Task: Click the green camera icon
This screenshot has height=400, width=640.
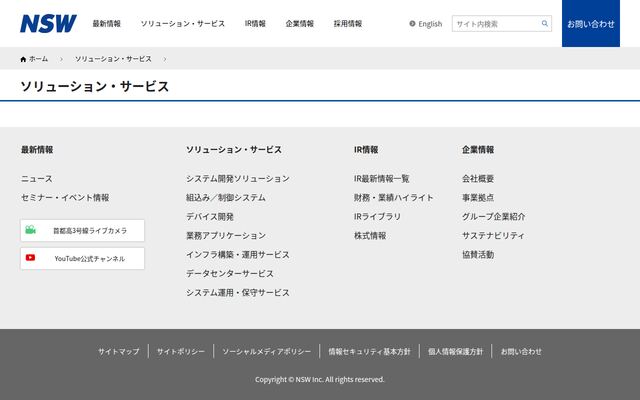Action: tap(31, 230)
